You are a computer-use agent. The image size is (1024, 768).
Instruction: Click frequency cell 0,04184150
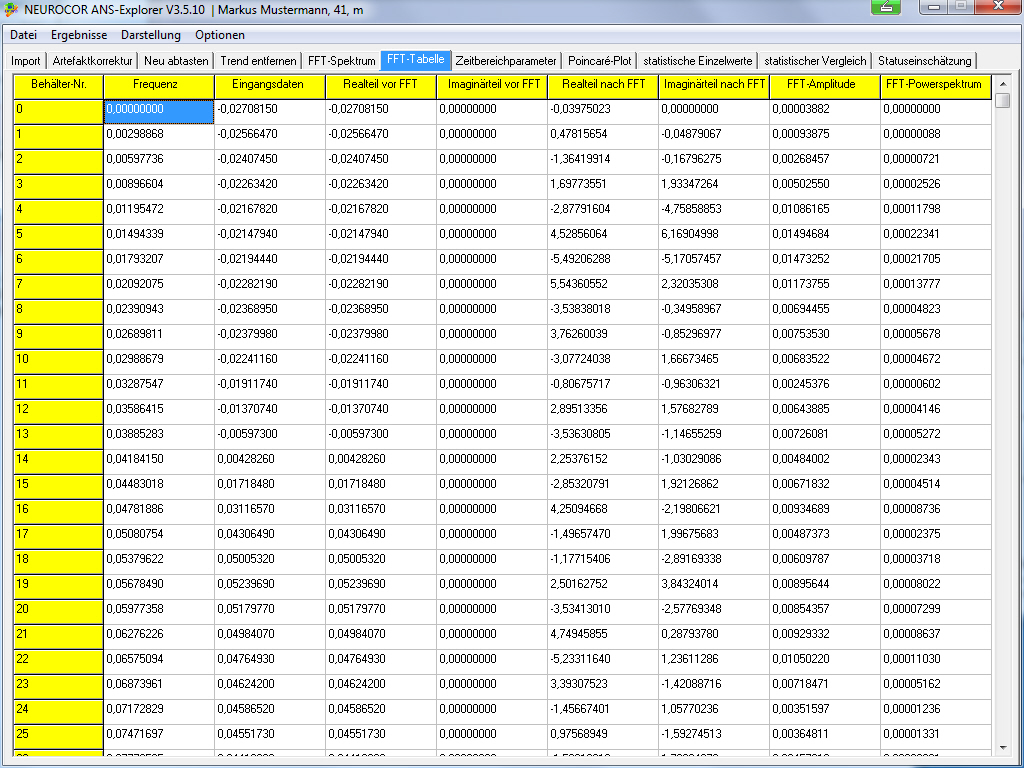click(x=159, y=462)
